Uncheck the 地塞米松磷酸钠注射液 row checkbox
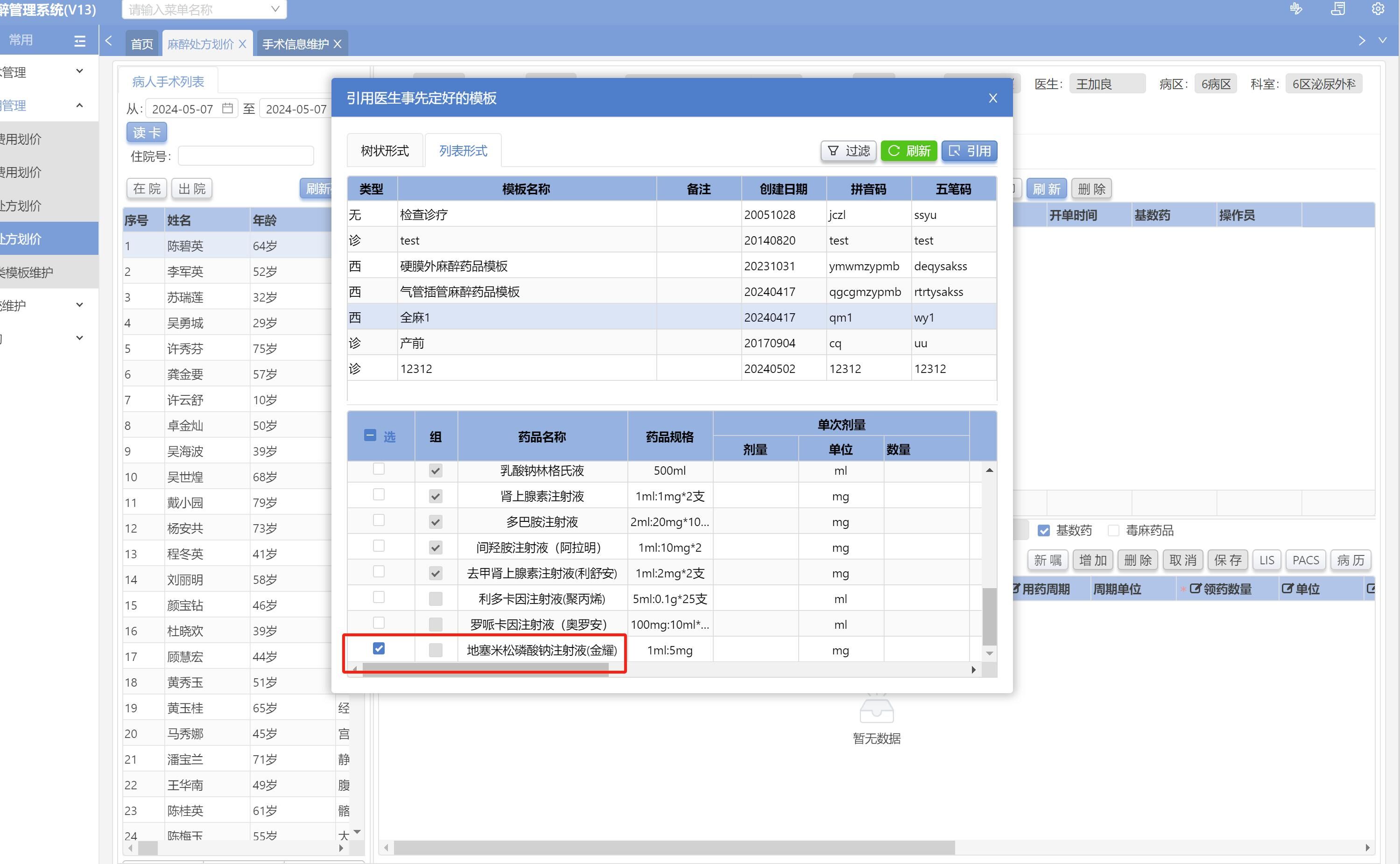 (378, 648)
